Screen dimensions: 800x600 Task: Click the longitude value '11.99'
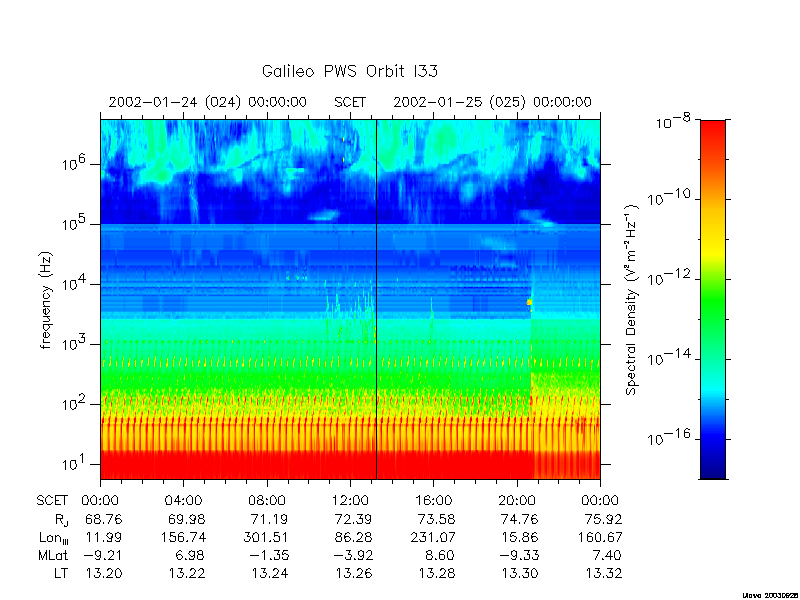104,537
